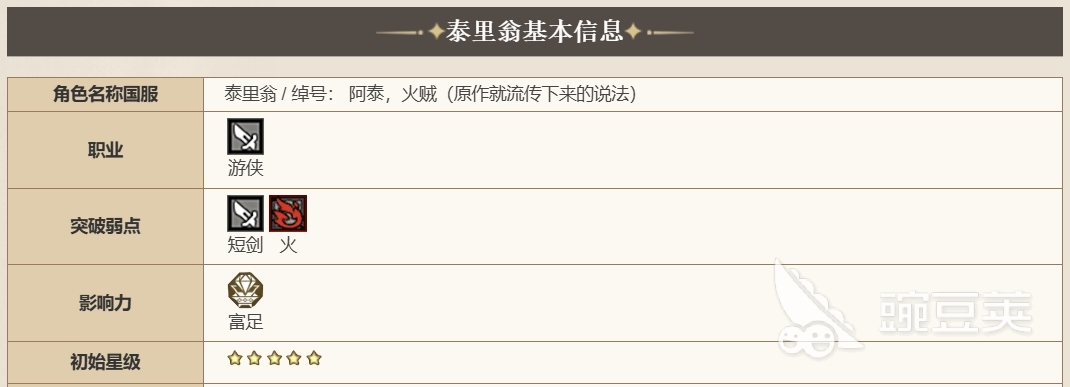Click the 豌豆荚 watermark text
Viewport: 1070px width, 387px height.
(x=955, y=312)
